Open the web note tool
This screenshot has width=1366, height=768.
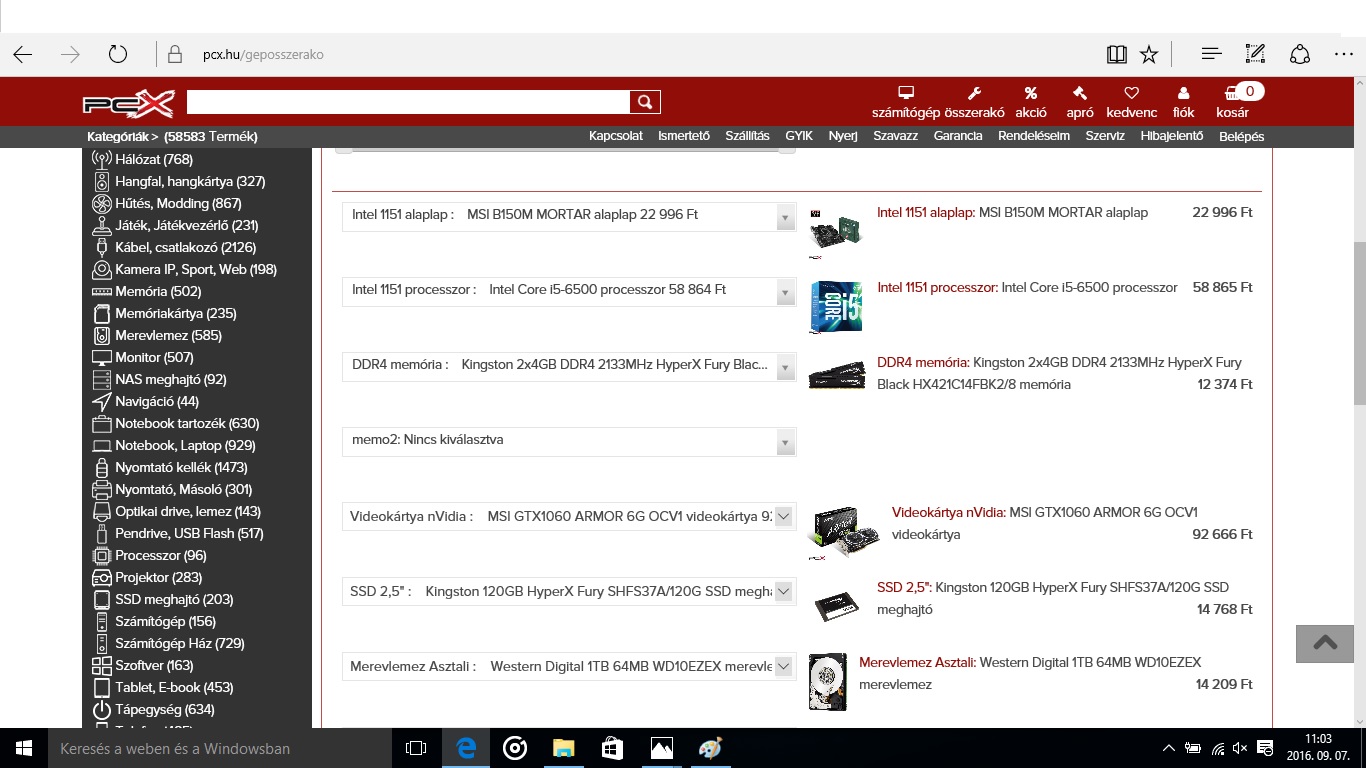1256,55
